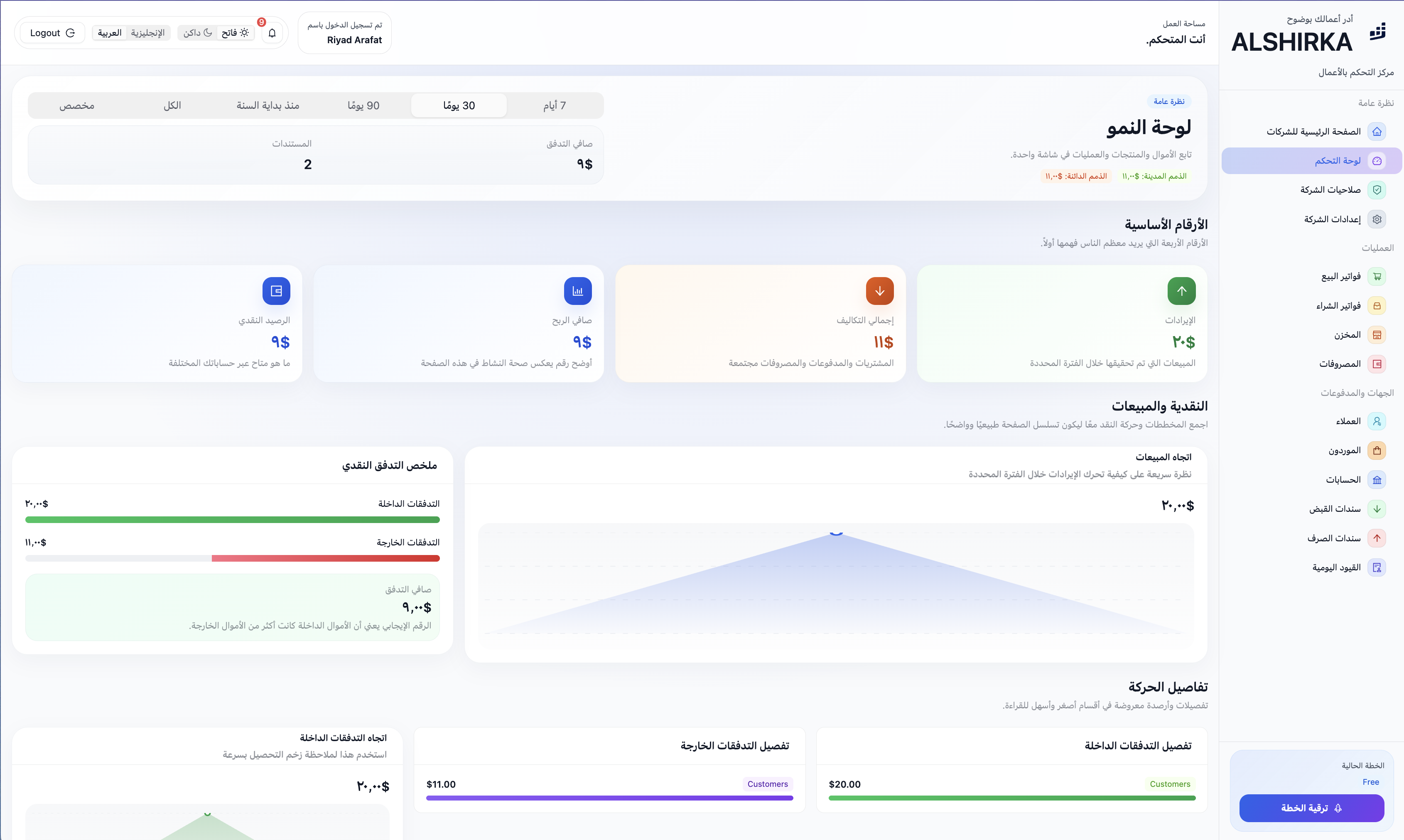Click the المستندات value 2
Viewport: 1404px width, 840px height.
coord(308,164)
